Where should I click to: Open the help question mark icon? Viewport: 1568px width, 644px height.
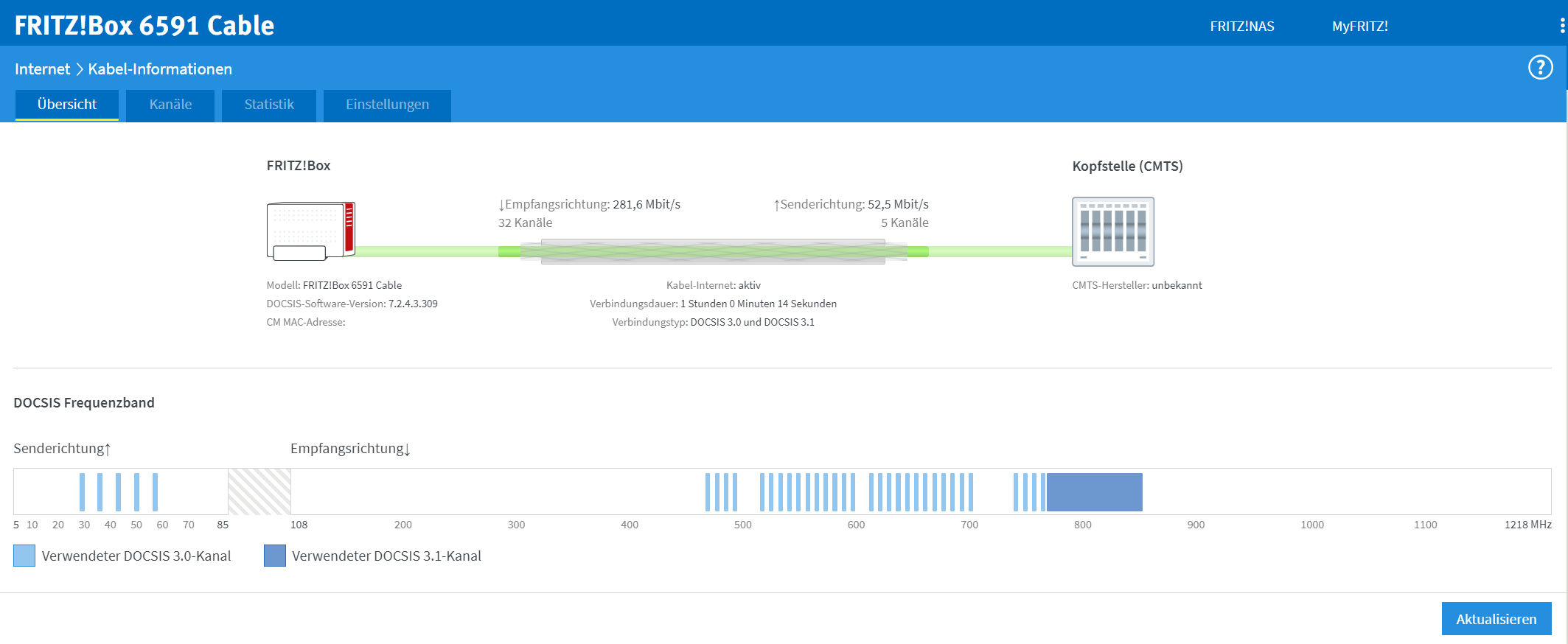click(1540, 68)
